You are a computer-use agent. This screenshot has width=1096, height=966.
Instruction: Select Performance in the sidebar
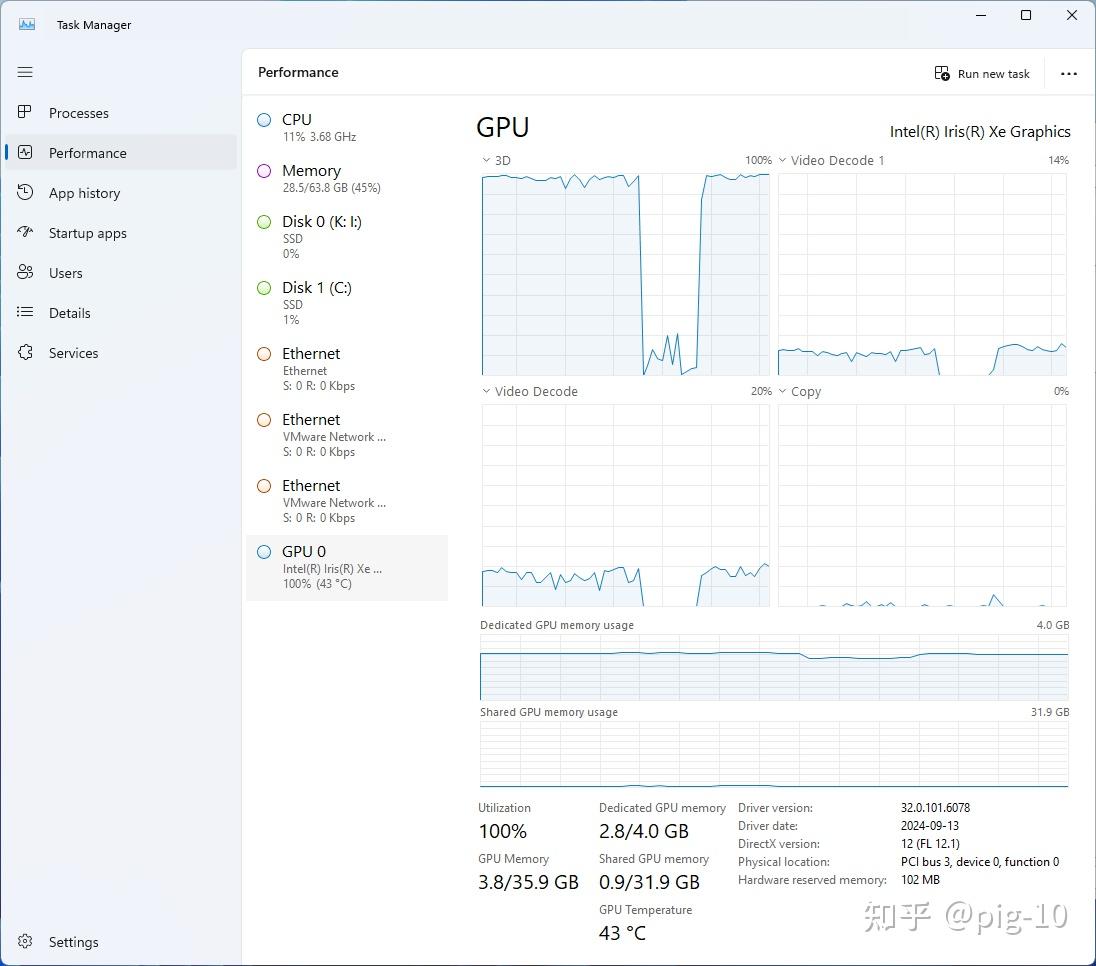tap(90, 153)
